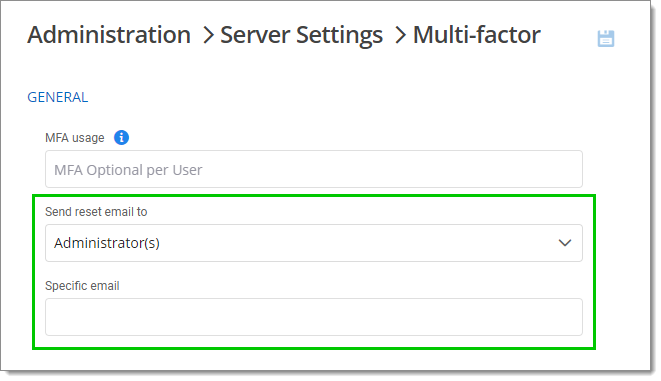The image size is (661, 381).
Task: Go to Administration breadcrumb
Action: (109, 35)
